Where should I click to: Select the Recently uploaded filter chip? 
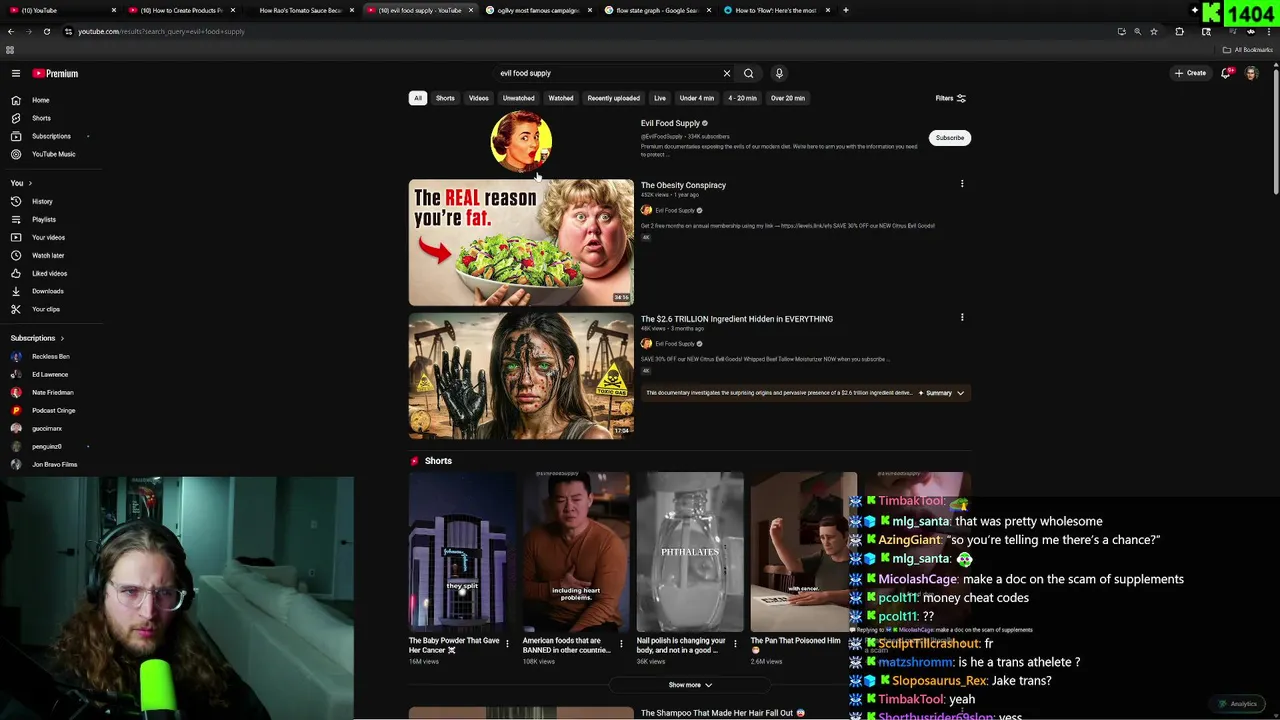tap(613, 98)
